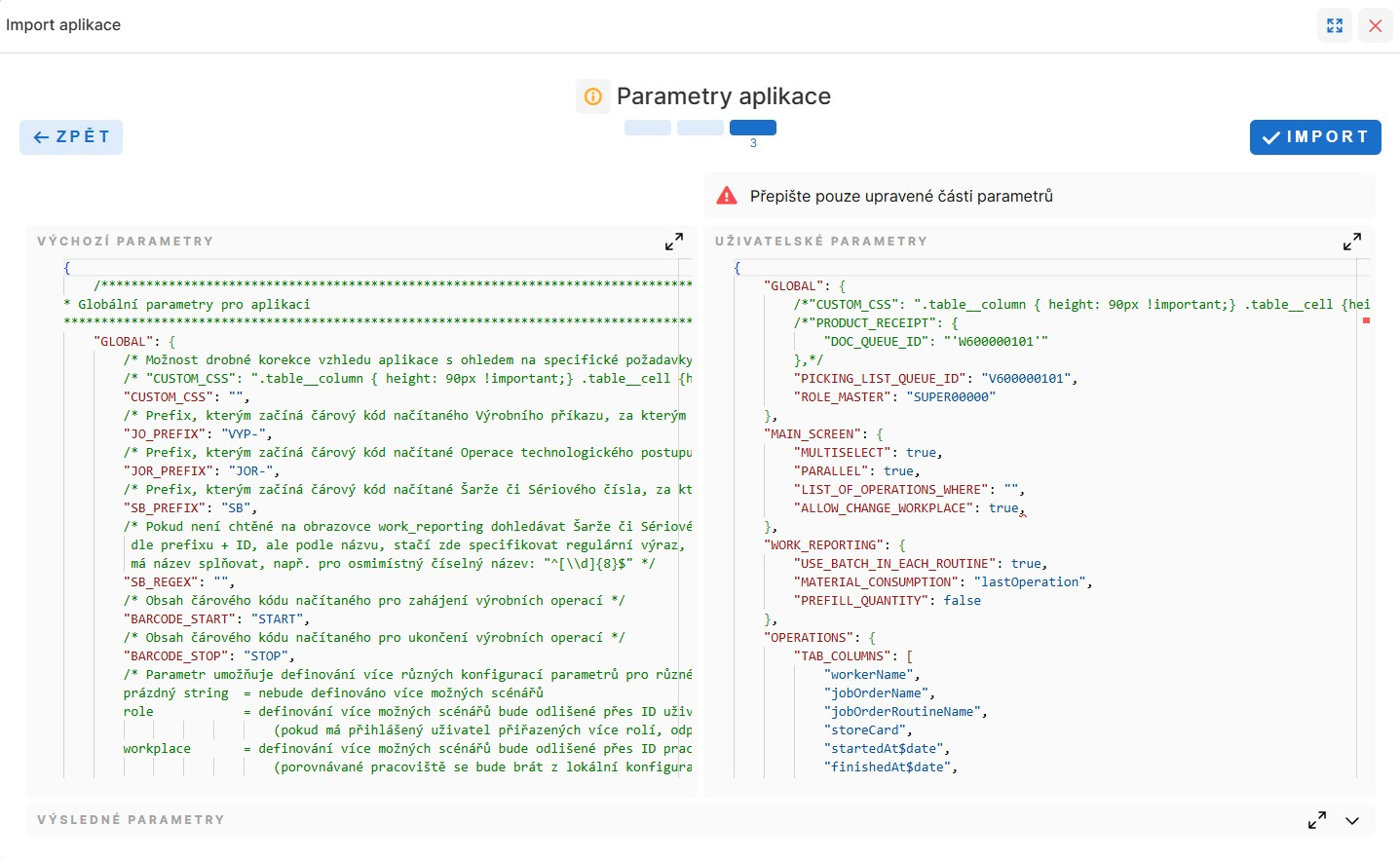The image size is (1400, 860).
Task: Click the "SB_REGEX" line in default parameters
Action: pos(179,582)
